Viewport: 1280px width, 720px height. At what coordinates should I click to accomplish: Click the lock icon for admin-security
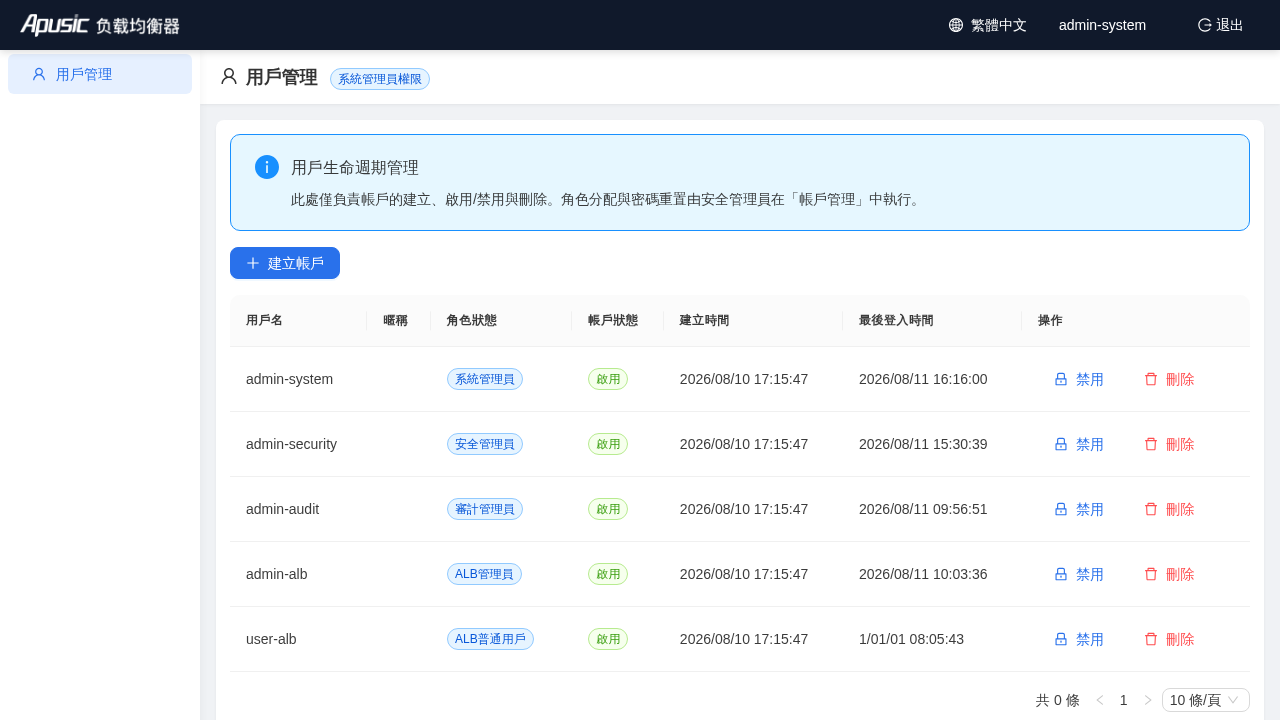tap(1061, 444)
